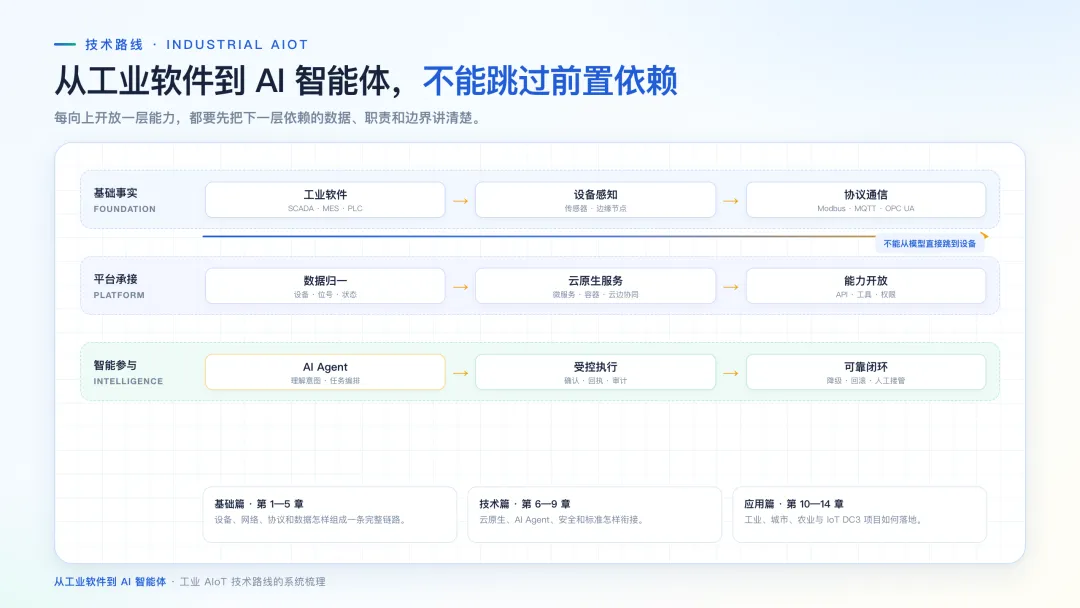This screenshot has width=1080, height=608.
Task: Click arrow between 受控执行 and 可靠闭环
Action: coord(731,373)
